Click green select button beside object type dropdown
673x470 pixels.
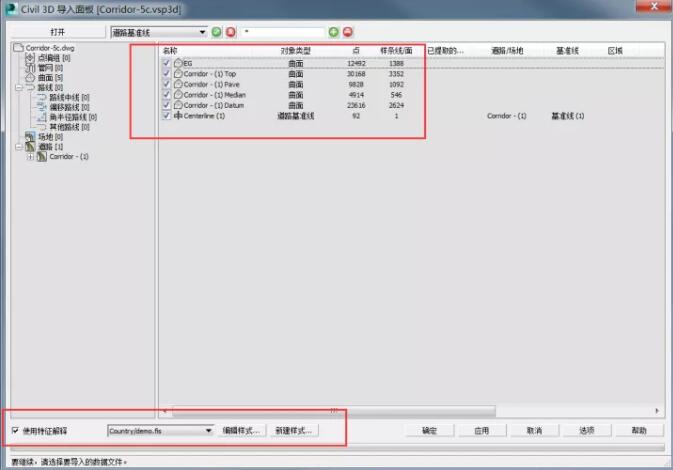217,32
